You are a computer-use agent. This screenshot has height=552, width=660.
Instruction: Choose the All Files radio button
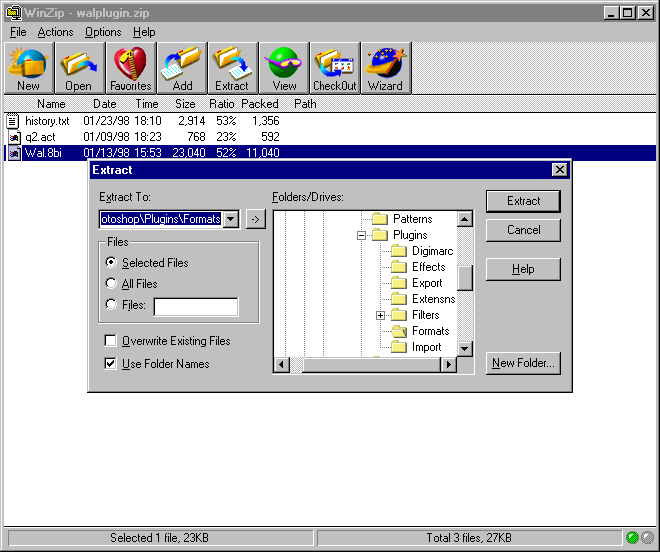point(111,283)
